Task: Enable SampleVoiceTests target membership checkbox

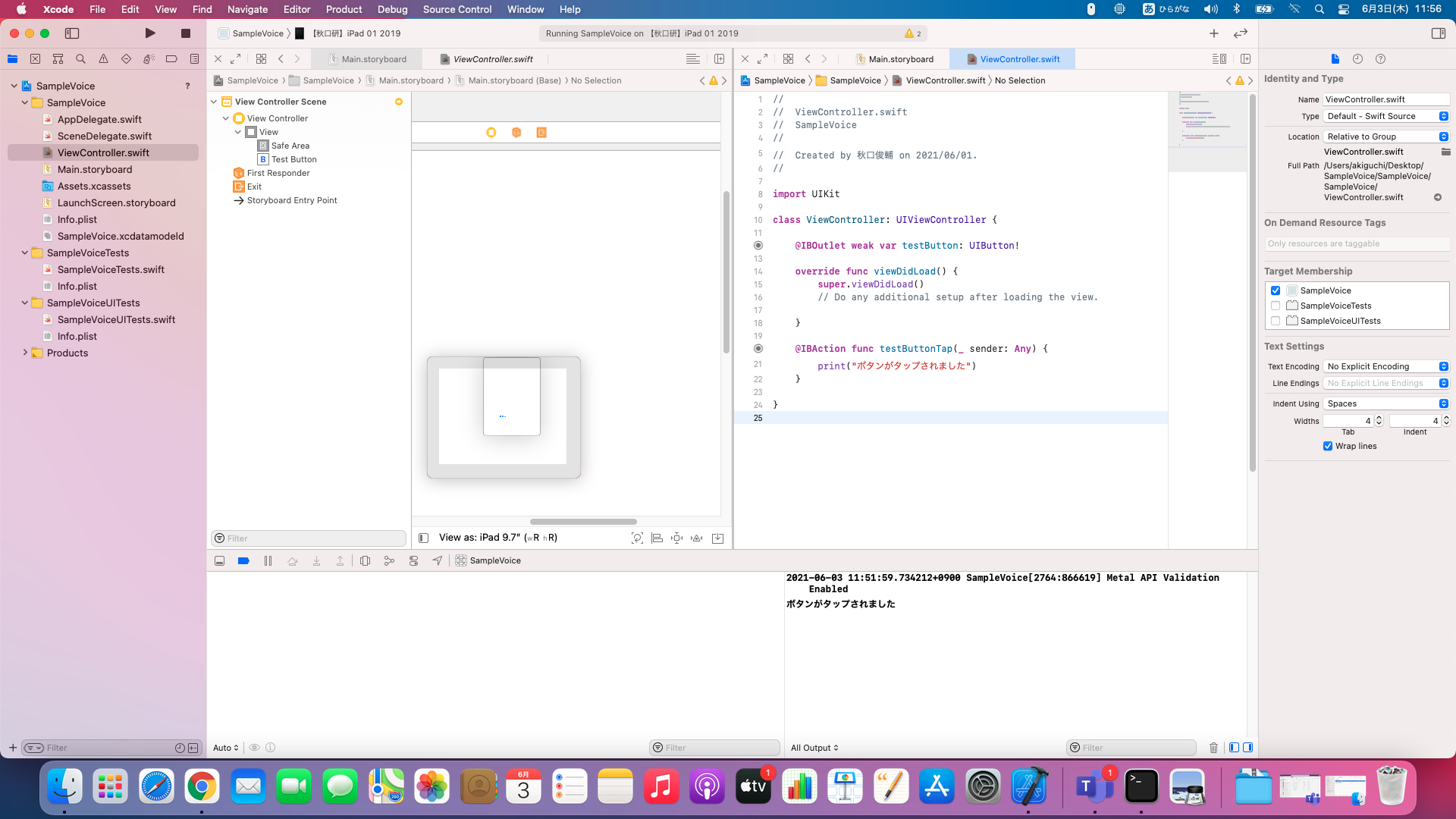Action: coord(1276,306)
